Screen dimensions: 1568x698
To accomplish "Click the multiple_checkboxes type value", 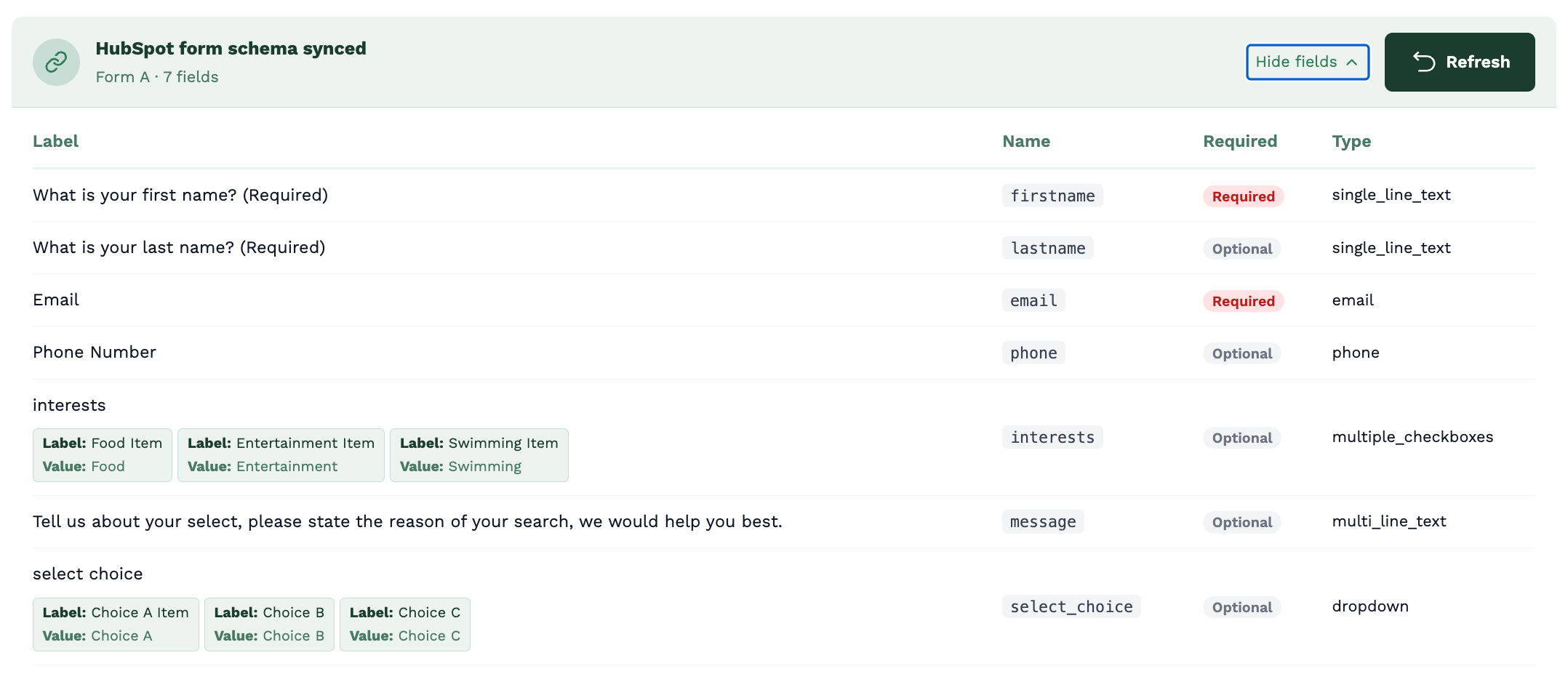I will [x=1412, y=437].
